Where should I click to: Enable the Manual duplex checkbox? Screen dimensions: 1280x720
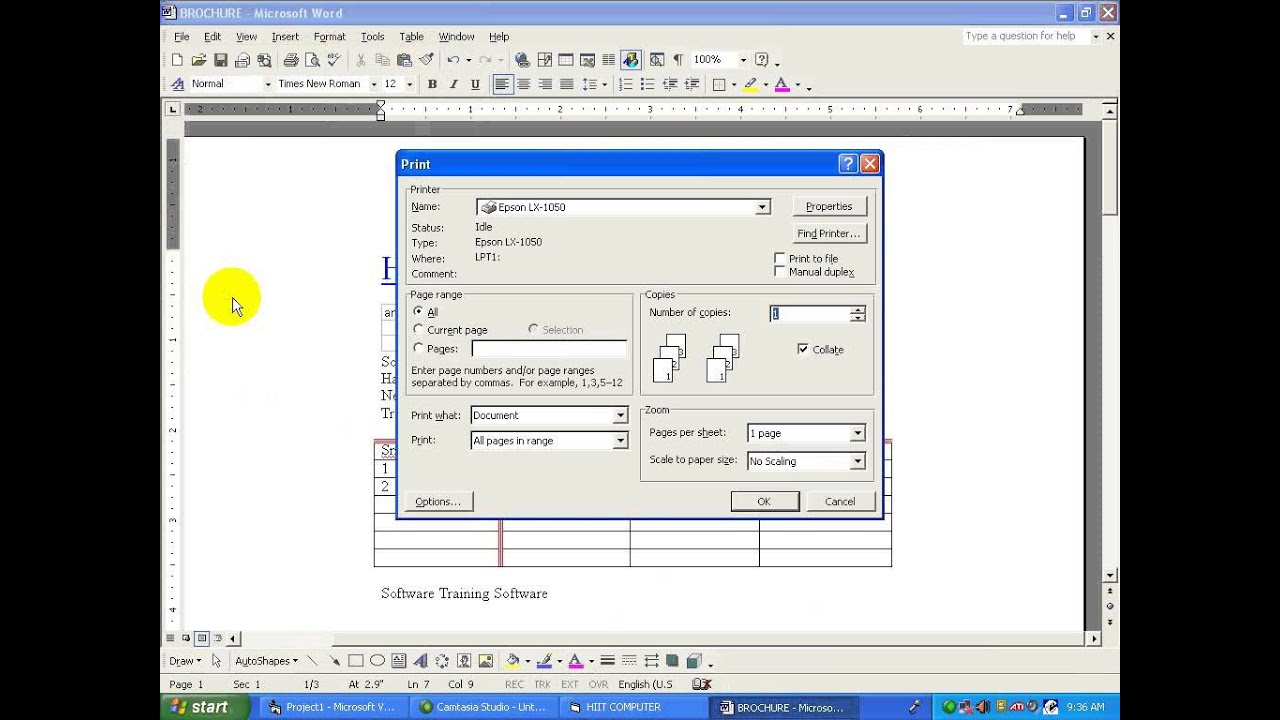[780, 271]
